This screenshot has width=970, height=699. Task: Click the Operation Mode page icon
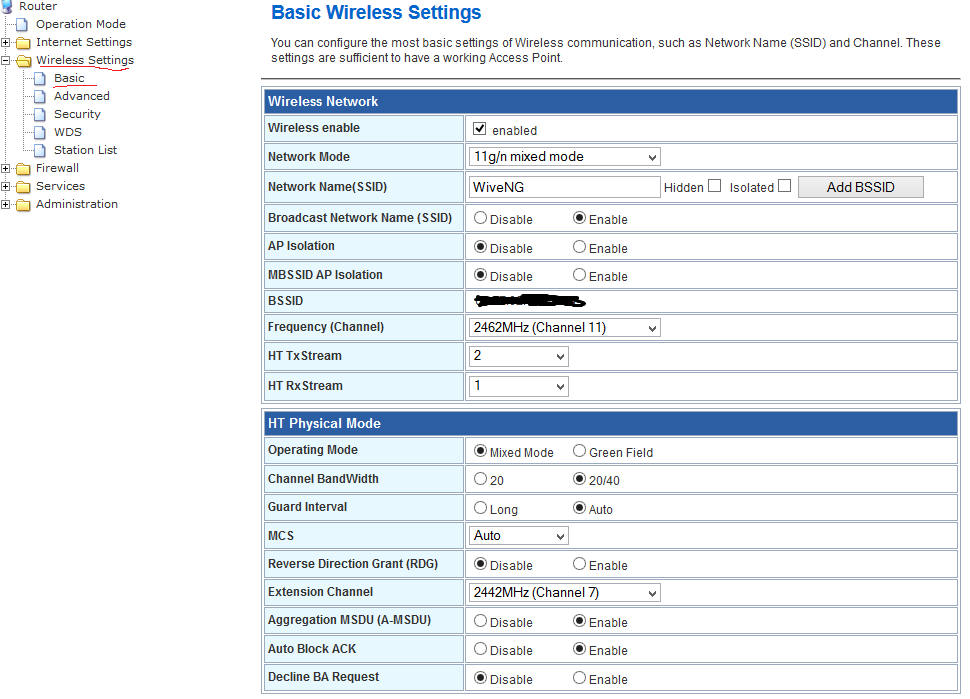tap(23, 24)
